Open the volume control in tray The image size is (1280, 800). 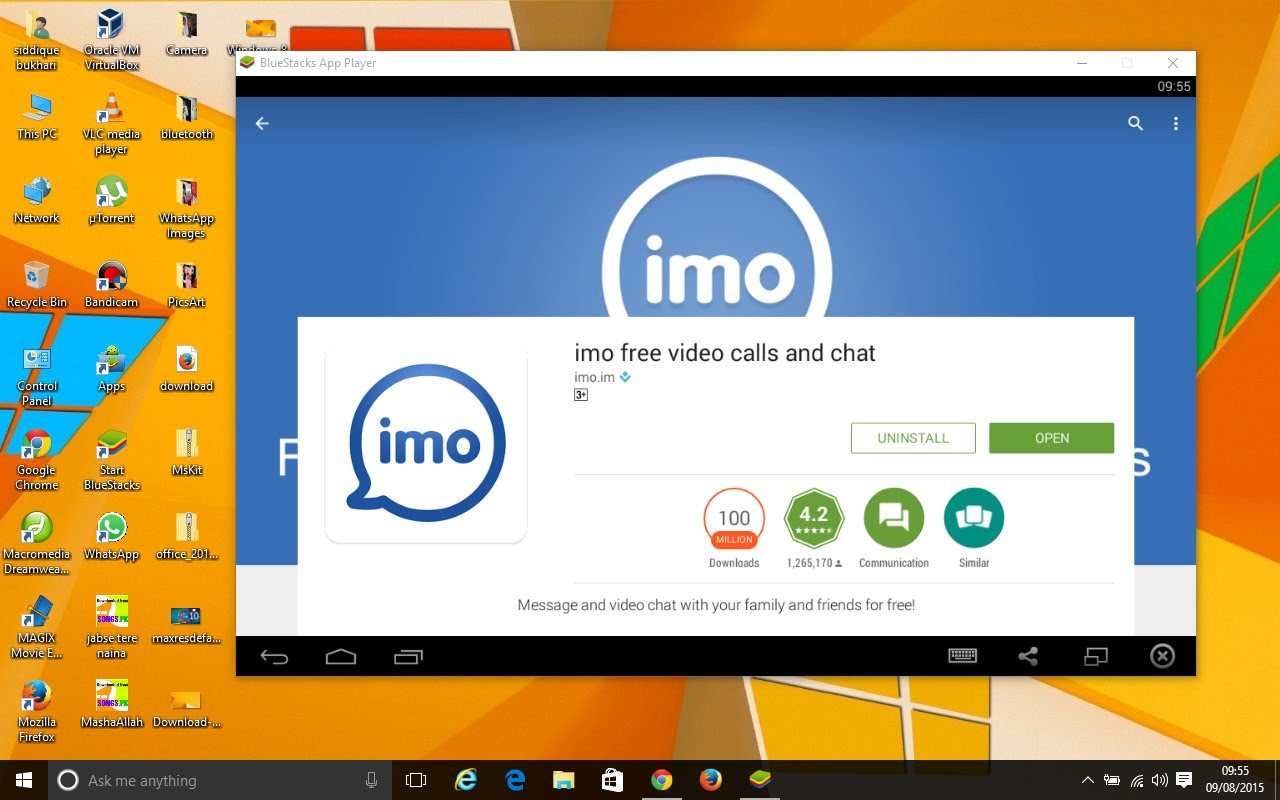tap(1160, 780)
